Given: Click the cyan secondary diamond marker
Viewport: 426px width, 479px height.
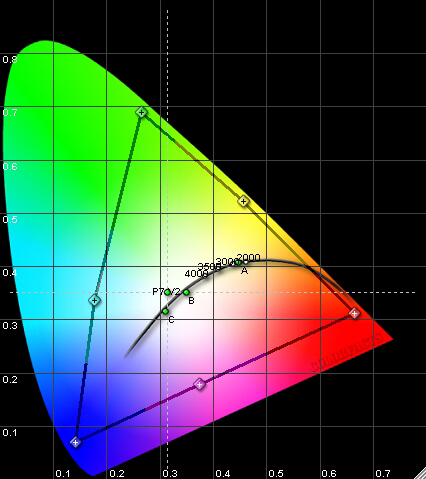Looking at the screenshot, I should coord(95,300).
